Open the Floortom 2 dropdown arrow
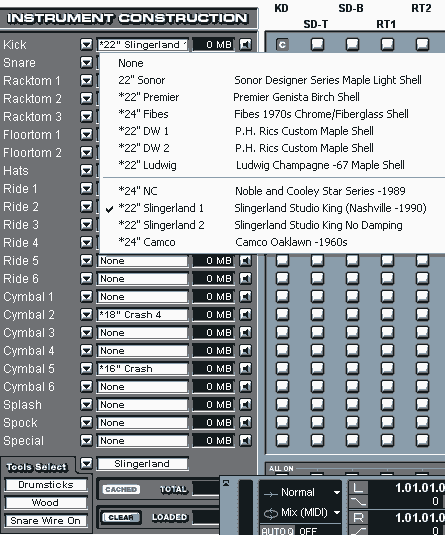Screen dimensions: 445x535 point(86,153)
